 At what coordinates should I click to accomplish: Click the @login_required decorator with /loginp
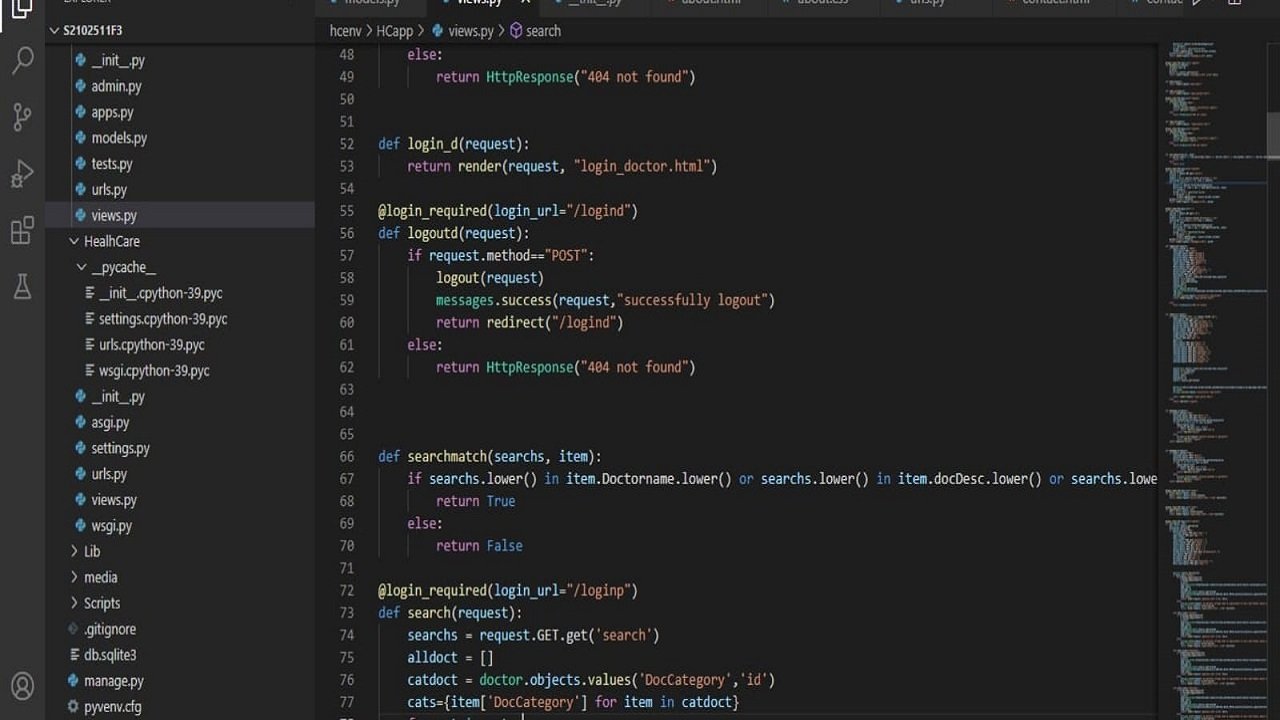508,591
